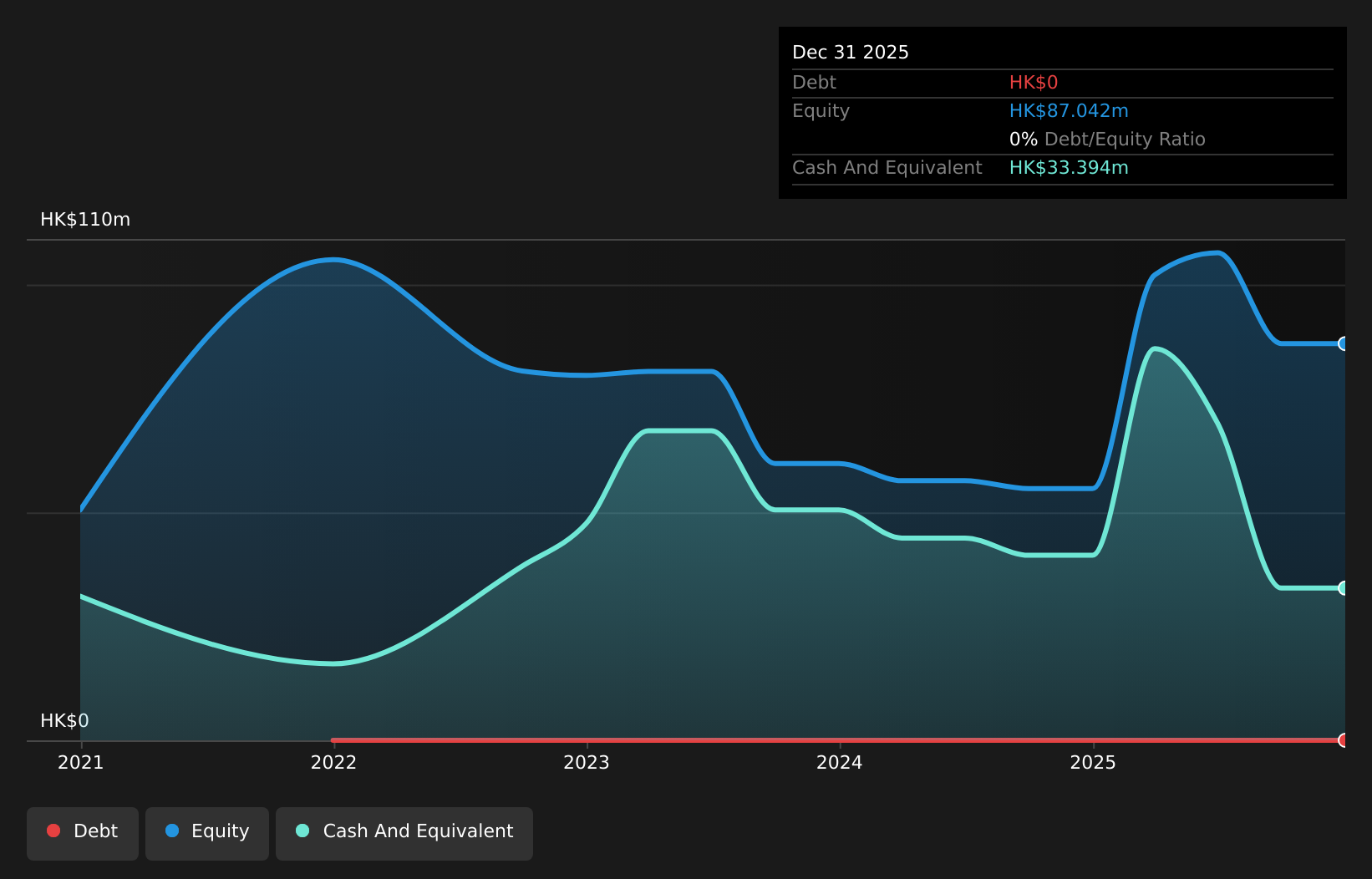Click the HK$110m y-axis label

click(x=85, y=220)
